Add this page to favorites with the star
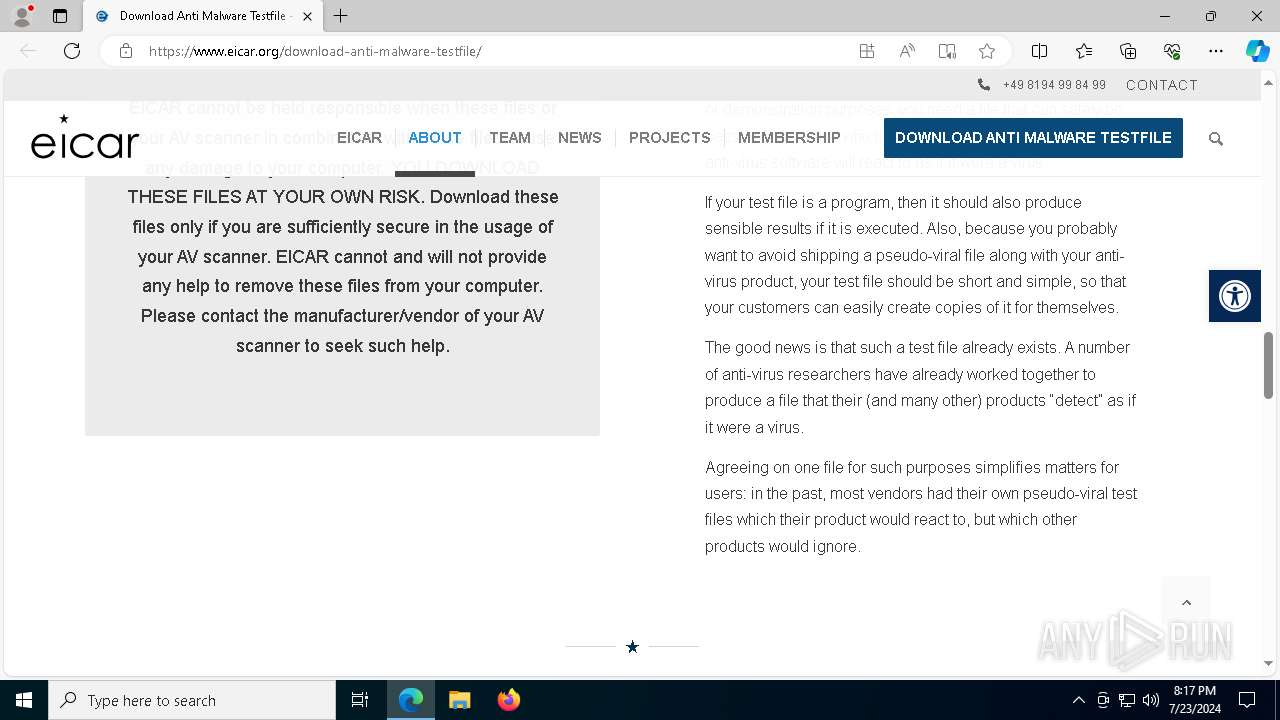The width and height of the screenshot is (1280, 720). [987, 51]
